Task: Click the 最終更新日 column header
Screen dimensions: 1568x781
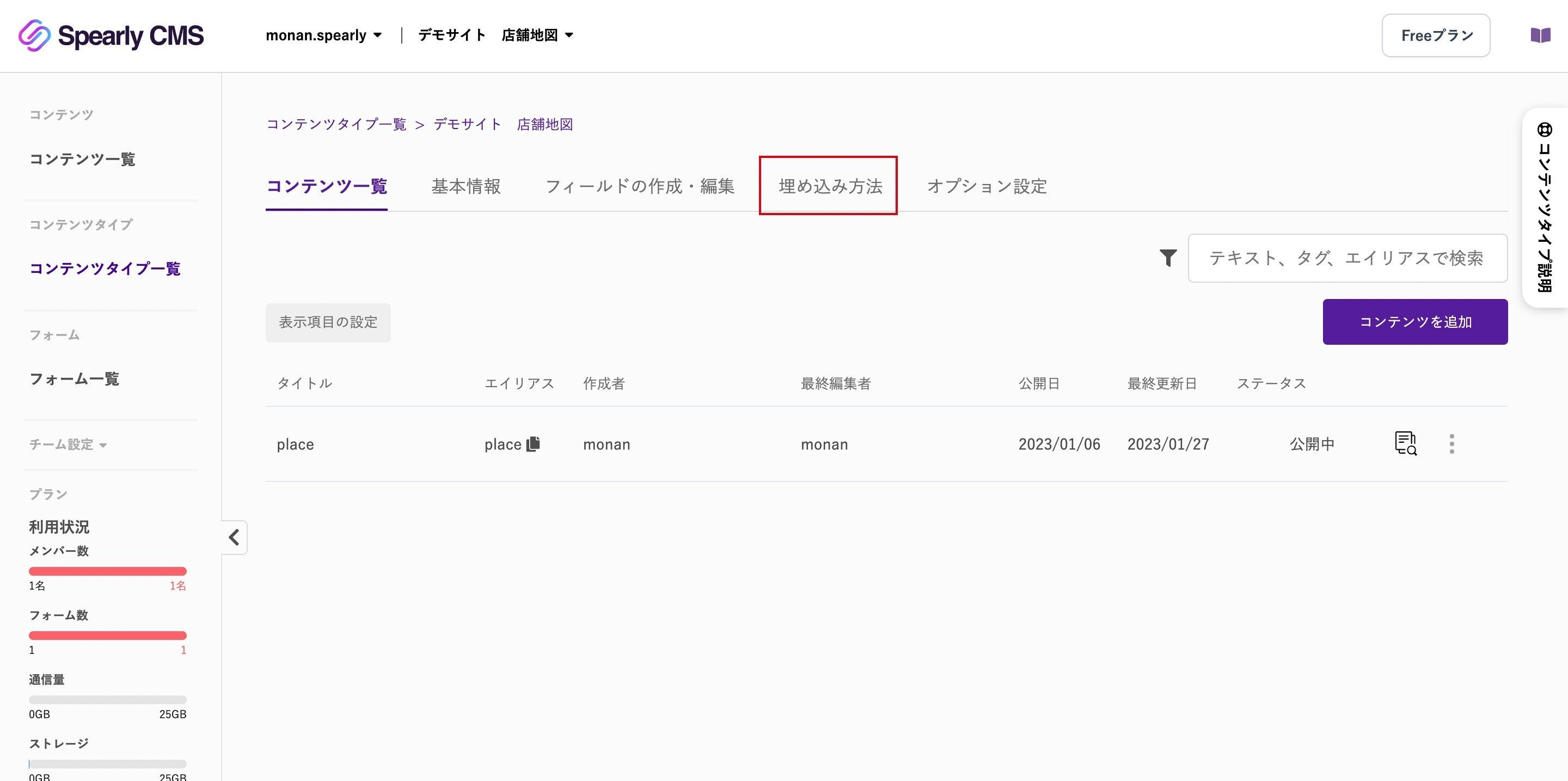Action: click(1162, 383)
